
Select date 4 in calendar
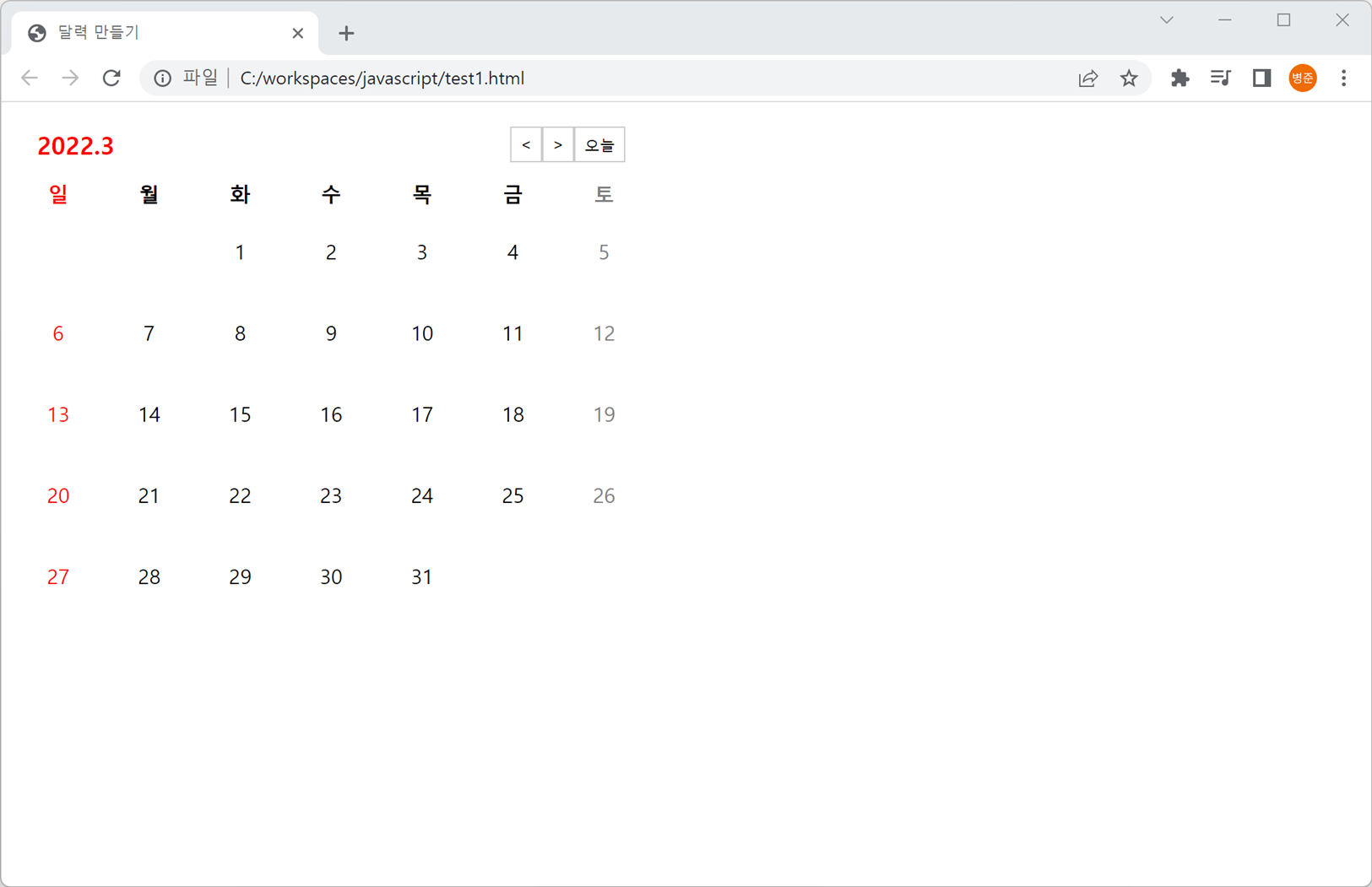pos(512,252)
